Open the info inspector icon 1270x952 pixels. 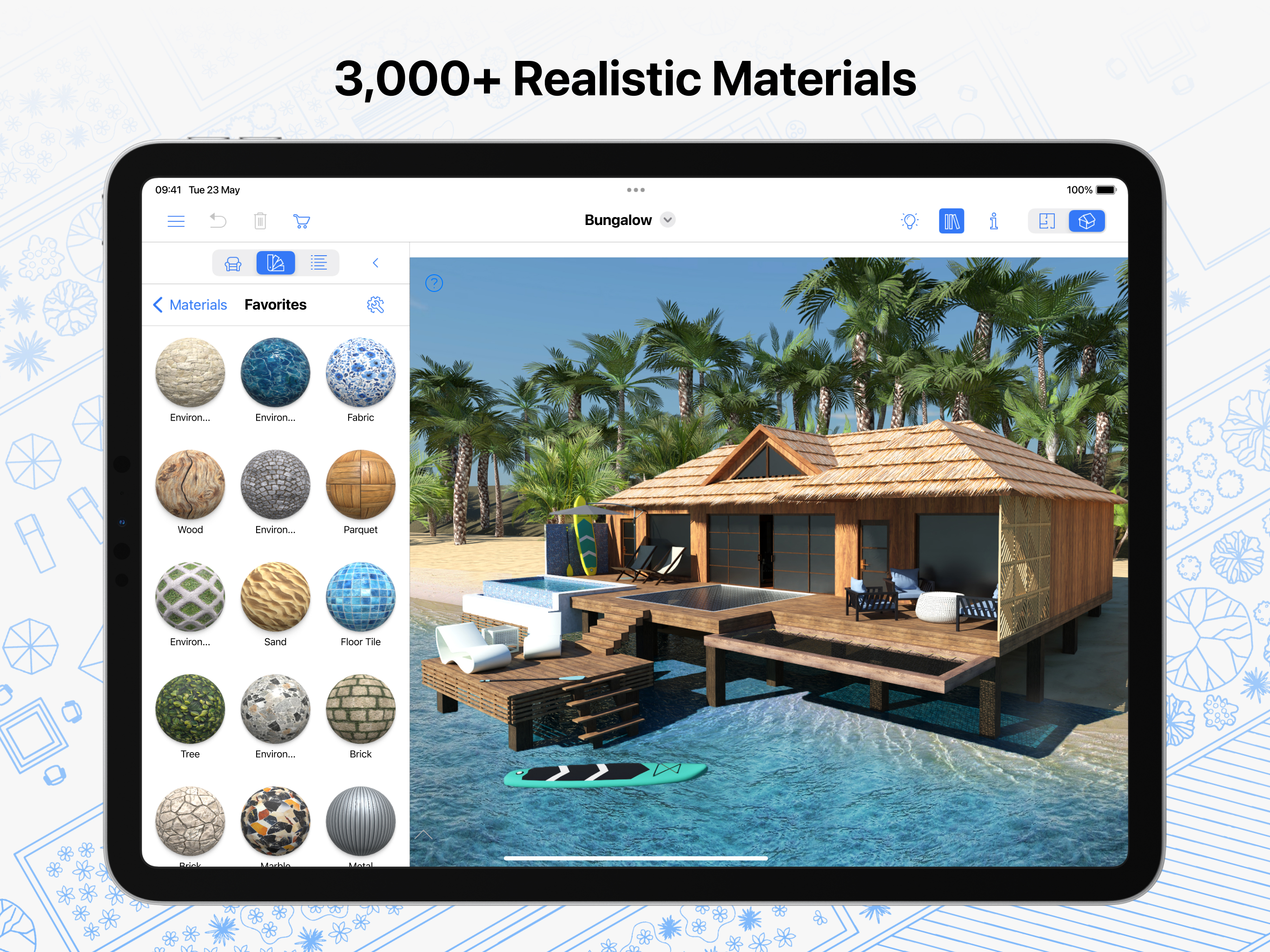(994, 221)
